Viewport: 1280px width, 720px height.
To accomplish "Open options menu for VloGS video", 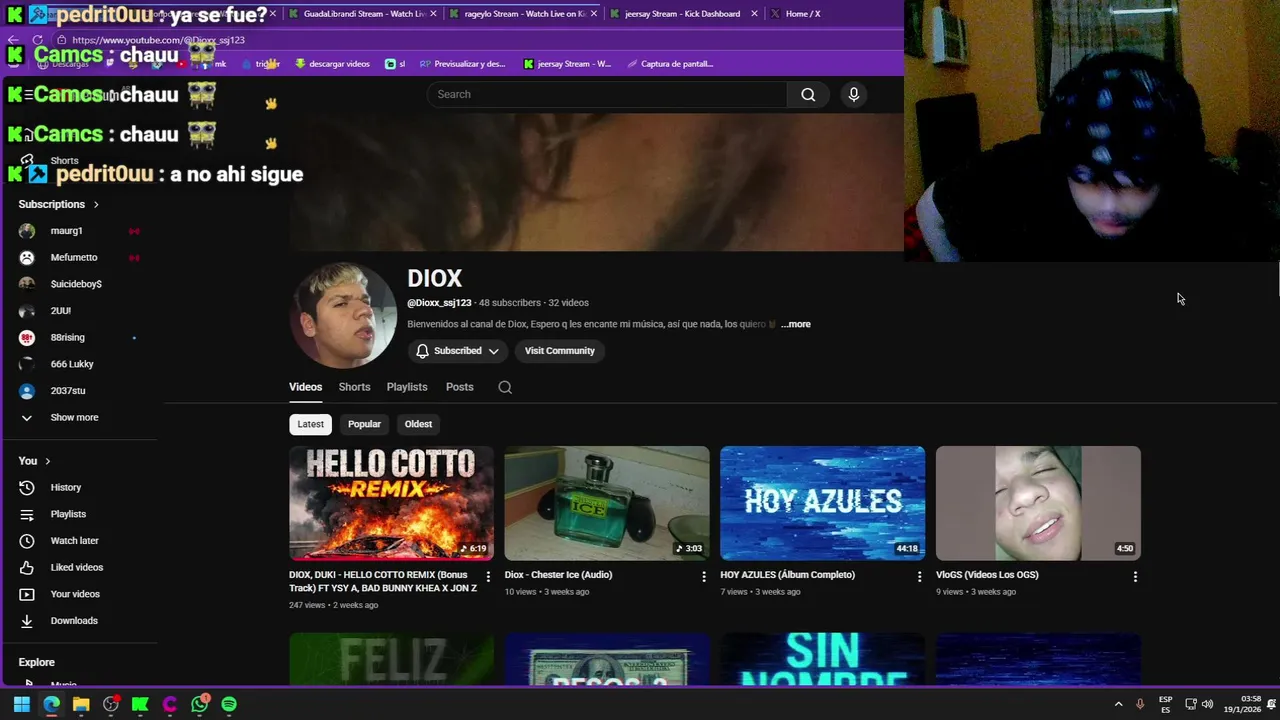I will [1135, 577].
